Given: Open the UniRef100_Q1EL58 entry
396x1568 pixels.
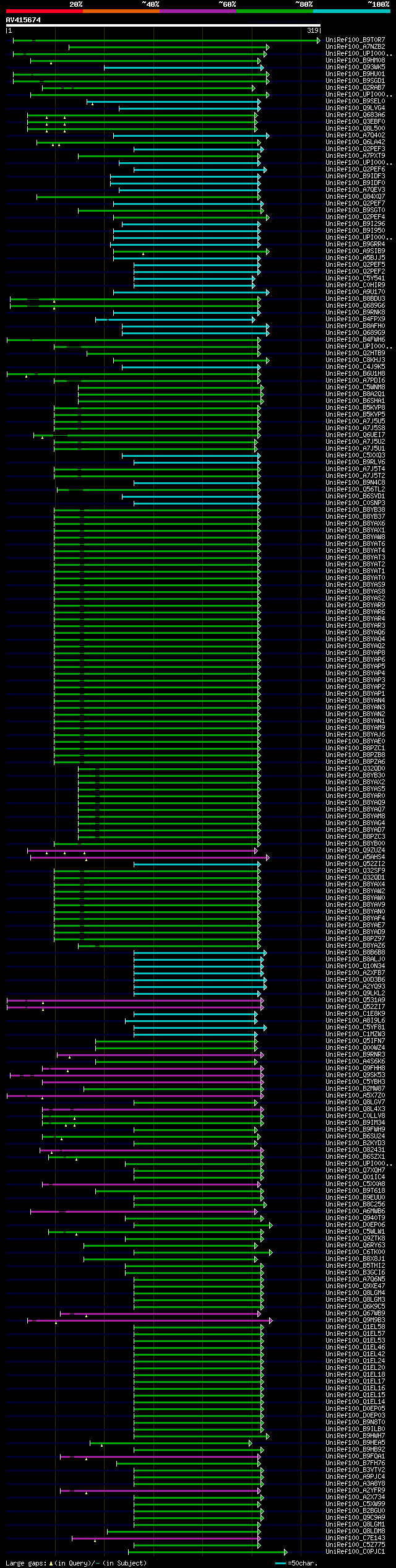Looking at the screenshot, I should [x=355, y=1327].
